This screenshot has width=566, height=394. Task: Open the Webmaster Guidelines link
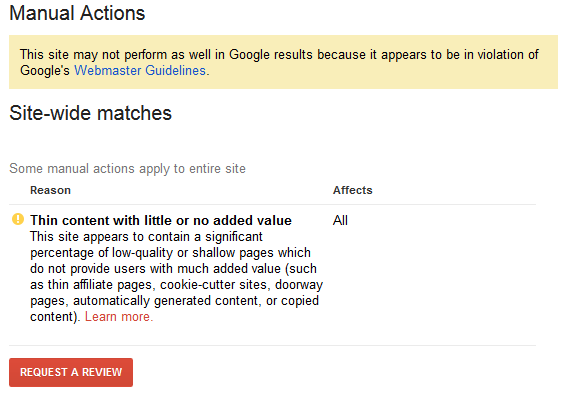click(x=140, y=70)
